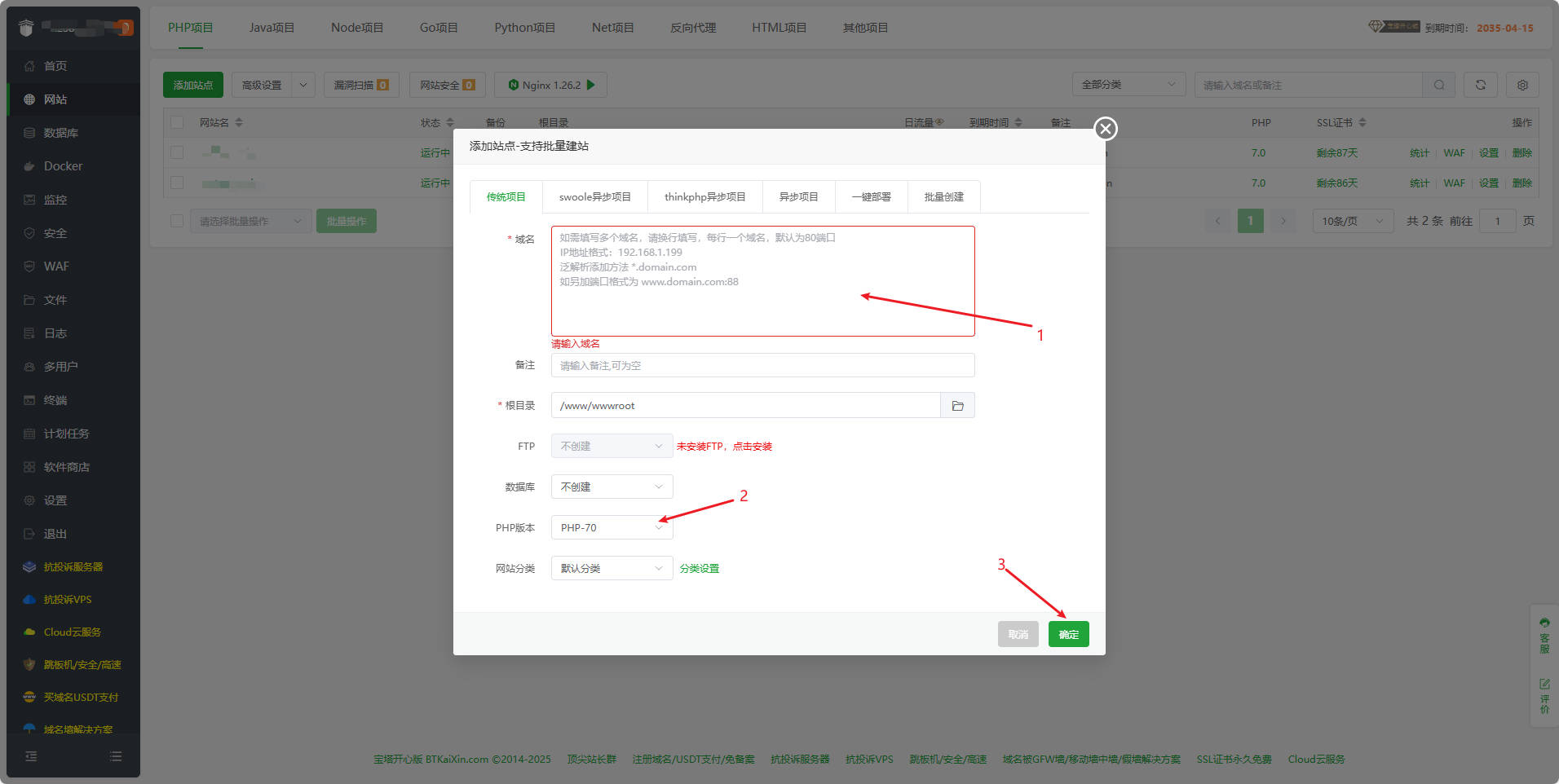Image resolution: width=1559 pixels, height=784 pixels.
Task: Open the 网站分类 dropdown showing 默认分类
Action: (x=612, y=568)
